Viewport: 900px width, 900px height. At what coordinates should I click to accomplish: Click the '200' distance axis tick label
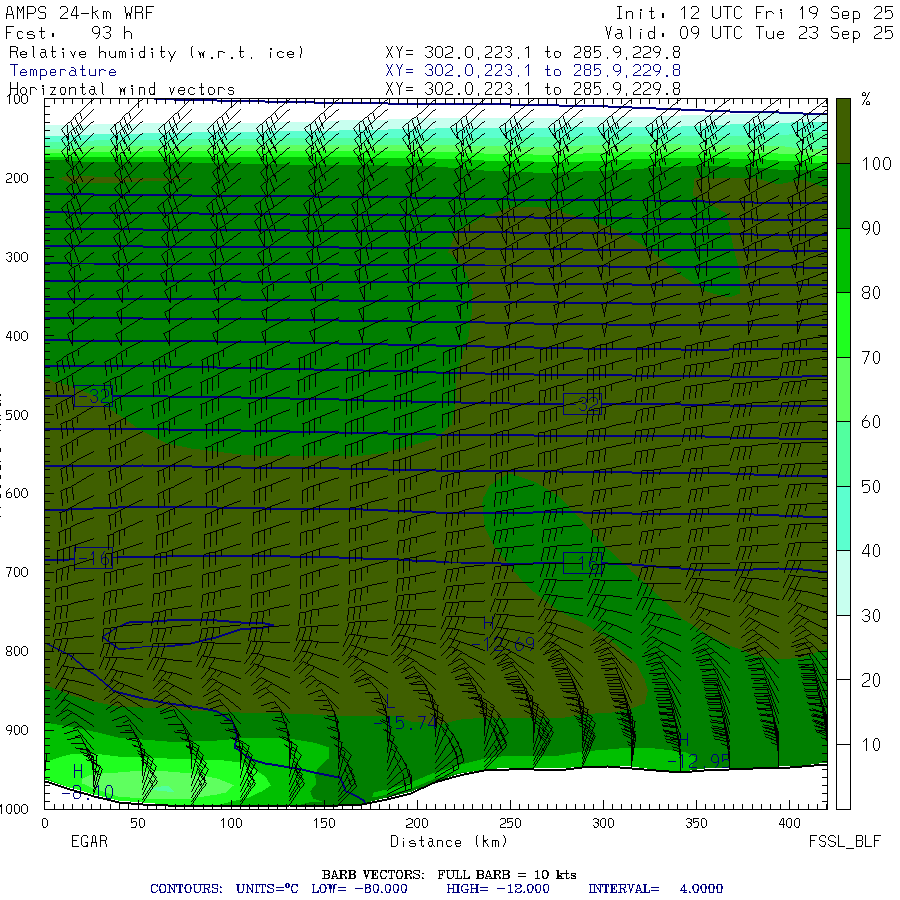tap(417, 823)
